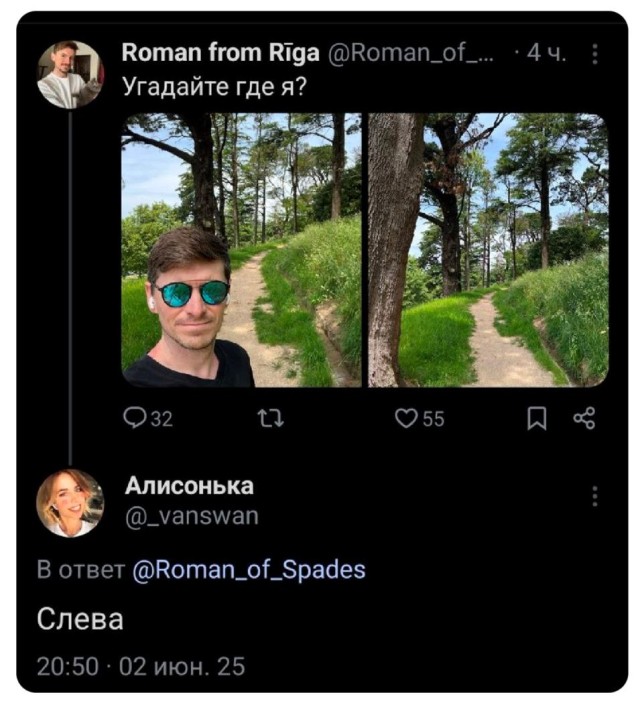Open three-dot menu on Алисонька's reply
Image resolution: width=640 pixels, height=709 pixels.
tap(596, 497)
